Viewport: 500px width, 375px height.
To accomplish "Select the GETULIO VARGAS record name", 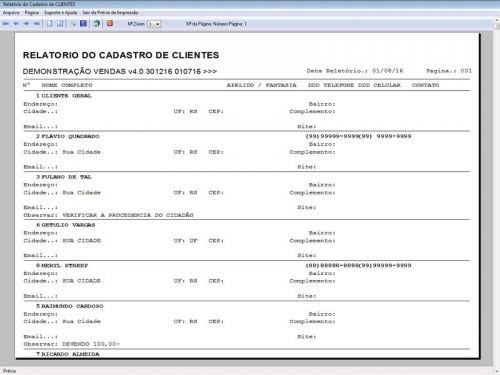I will 68,225.
